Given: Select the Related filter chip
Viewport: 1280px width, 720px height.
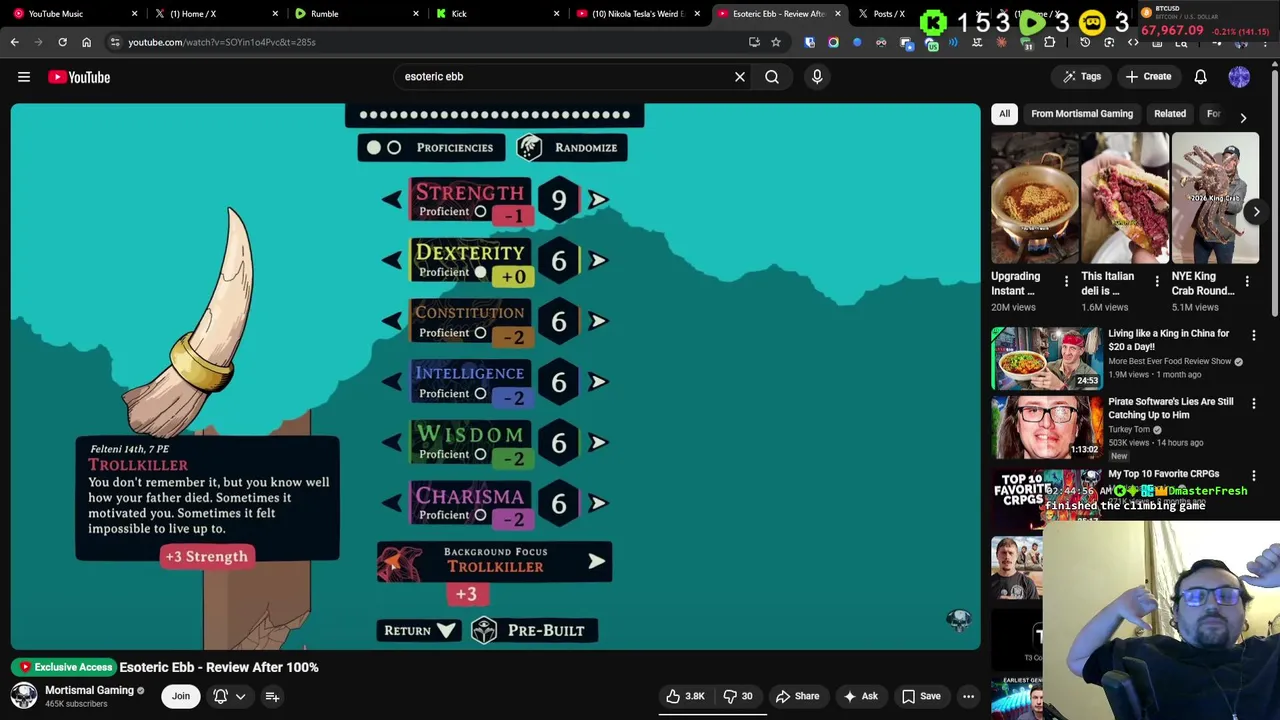Looking at the screenshot, I should click(x=1170, y=114).
